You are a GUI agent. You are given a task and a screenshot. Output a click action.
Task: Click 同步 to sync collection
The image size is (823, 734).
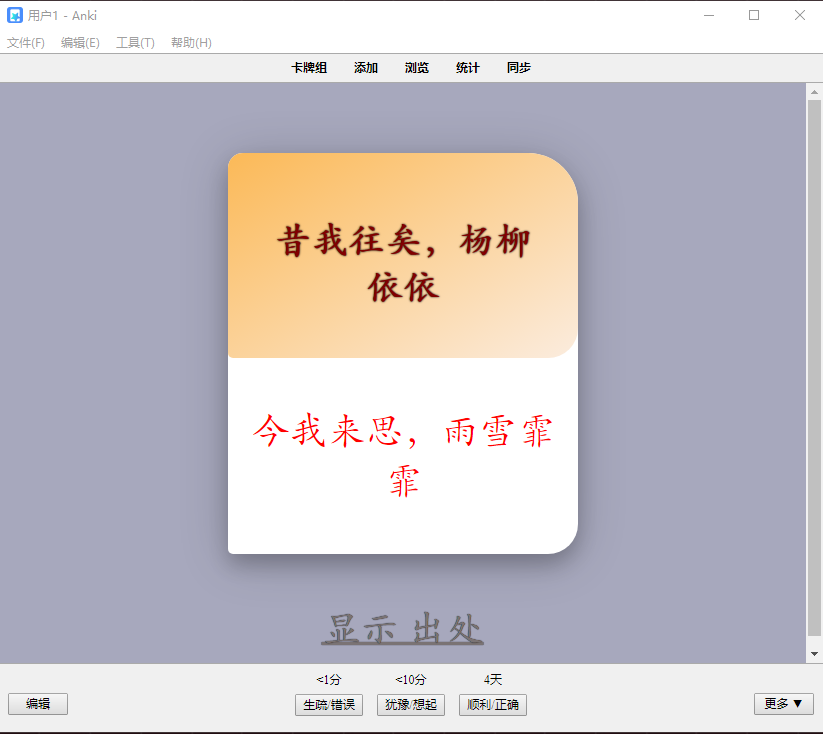(519, 68)
